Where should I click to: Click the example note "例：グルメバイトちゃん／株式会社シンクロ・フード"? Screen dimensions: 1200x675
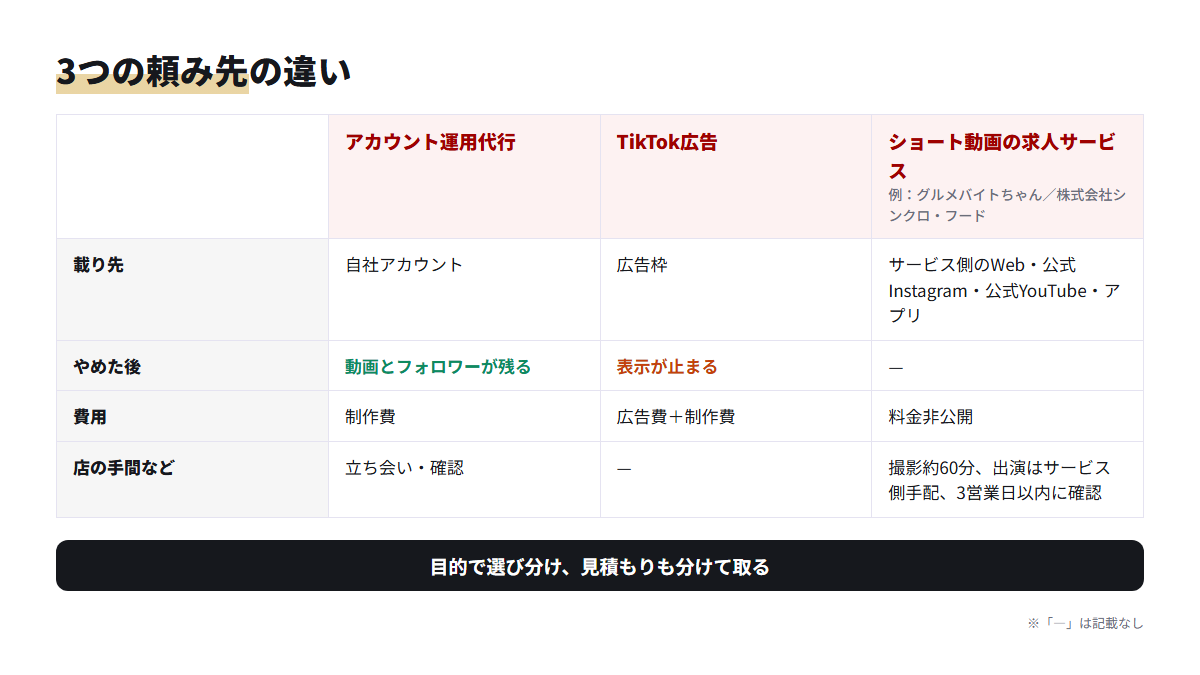pos(1007,205)
